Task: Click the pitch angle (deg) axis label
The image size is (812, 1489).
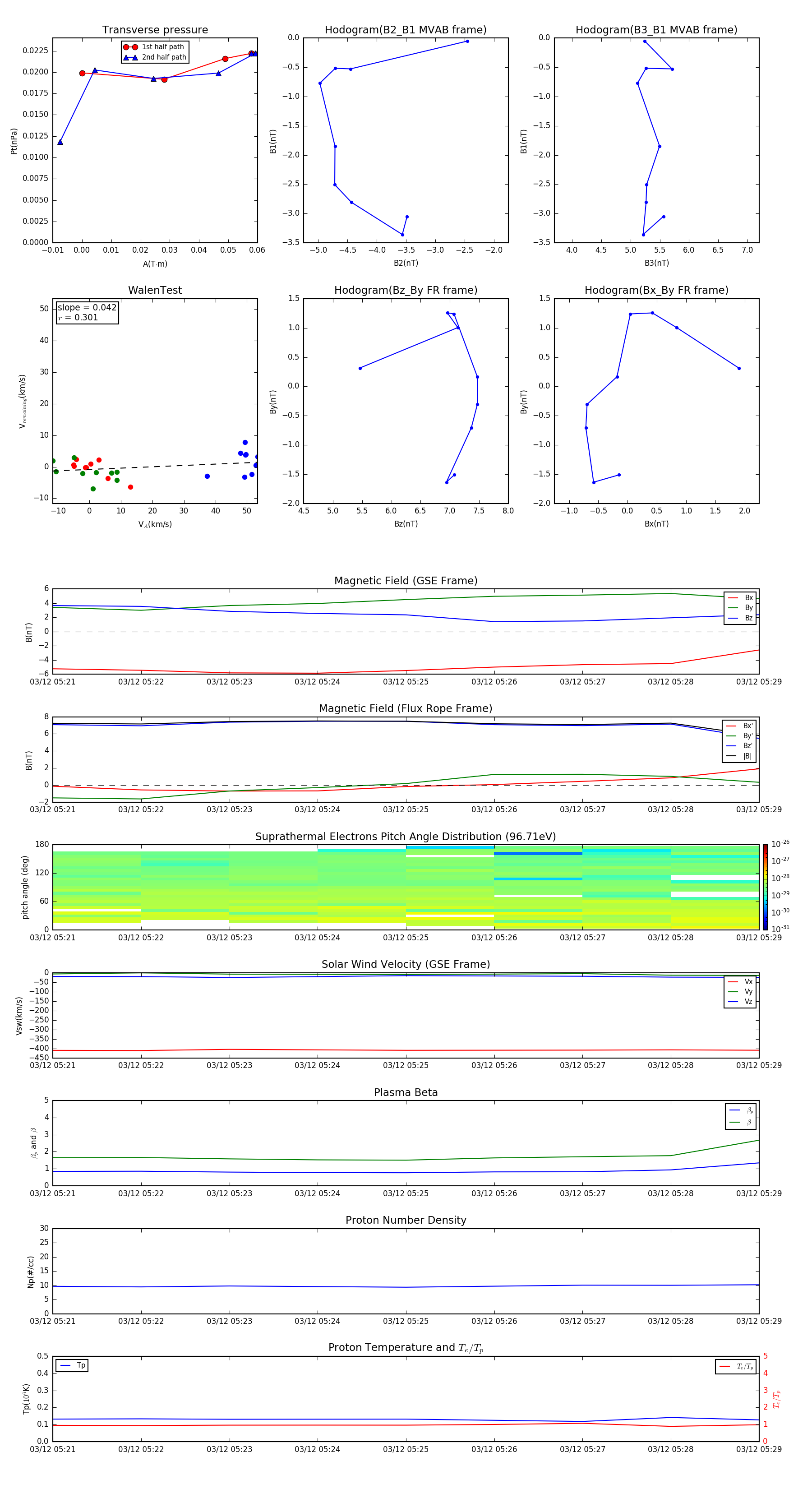Action: [25, 887]
